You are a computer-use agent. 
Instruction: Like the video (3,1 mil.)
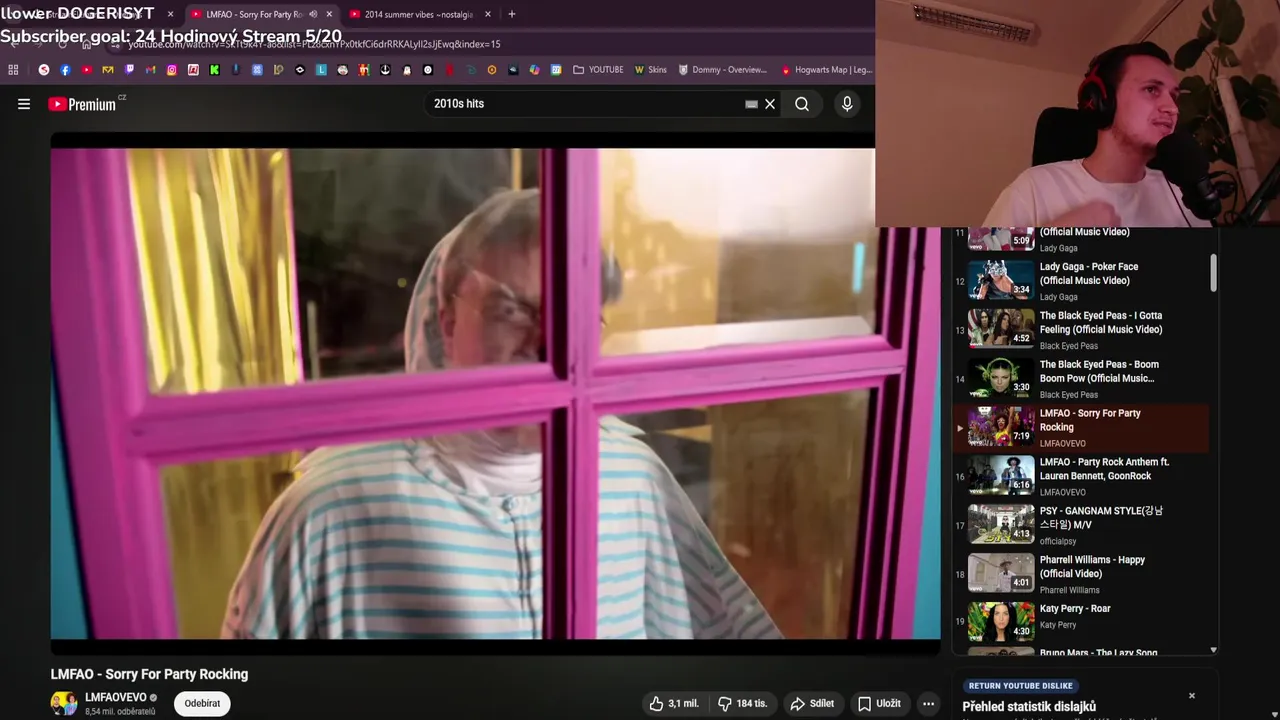674,704
